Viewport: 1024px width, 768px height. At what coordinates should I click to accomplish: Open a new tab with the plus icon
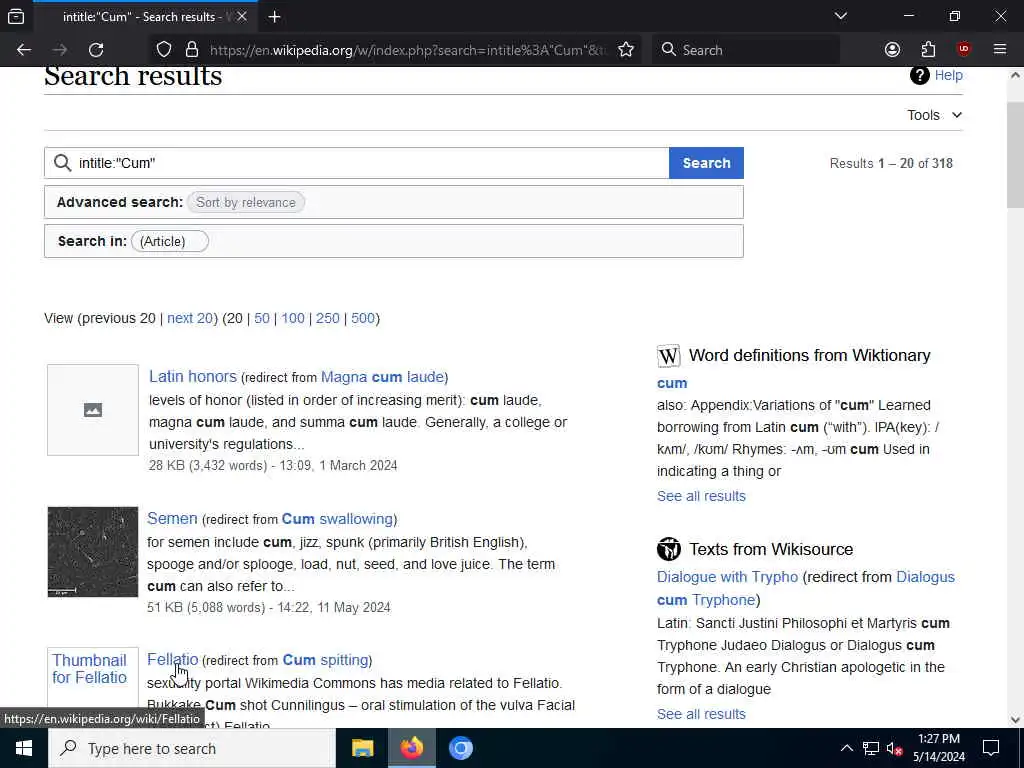(x=274, y=17)
